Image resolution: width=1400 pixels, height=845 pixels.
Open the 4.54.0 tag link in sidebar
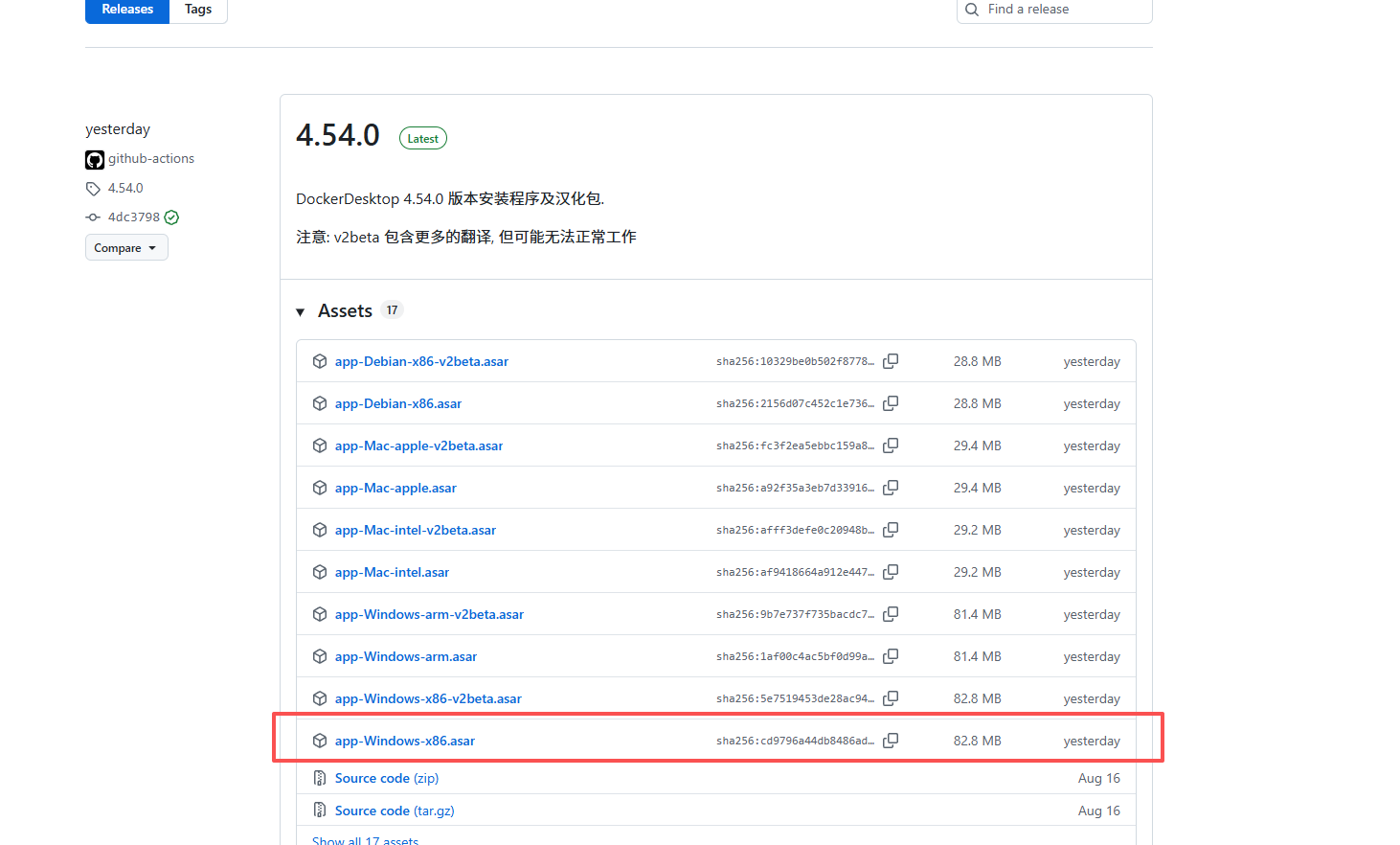point(125,189)
